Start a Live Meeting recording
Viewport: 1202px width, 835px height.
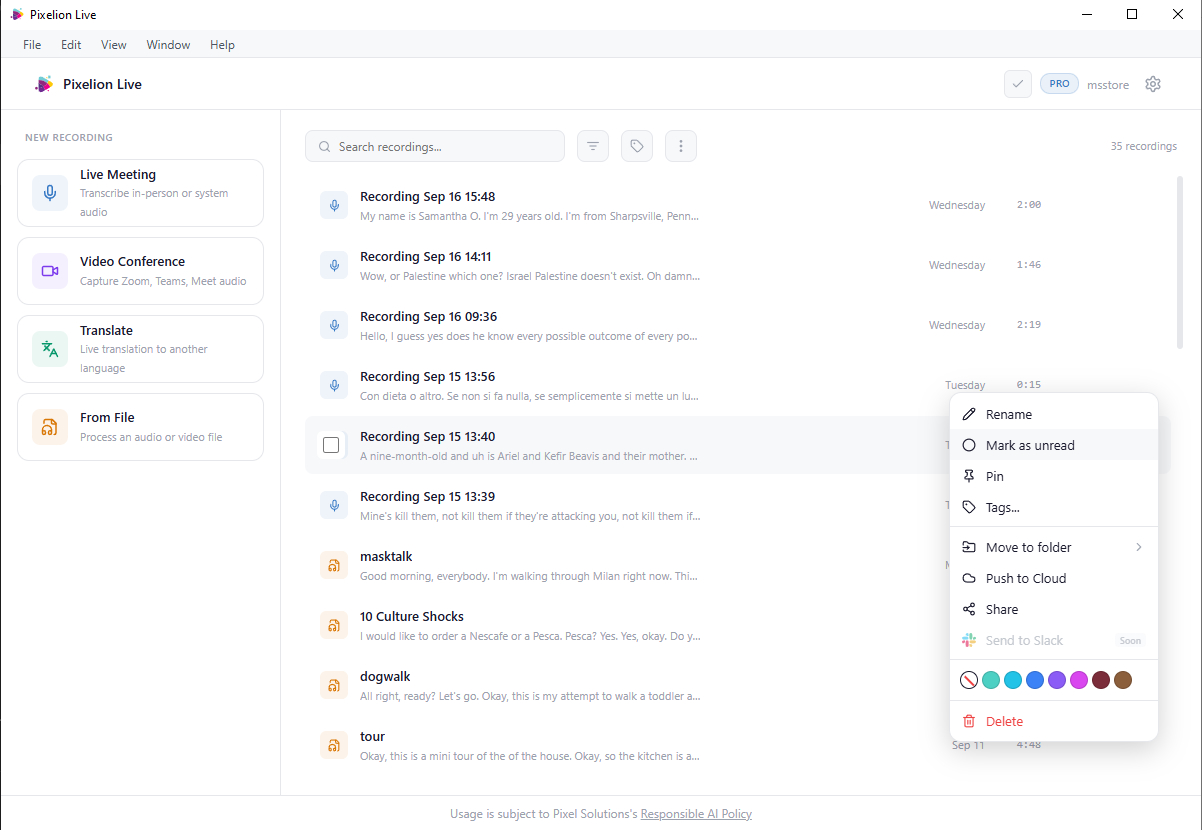pos(140,193)
